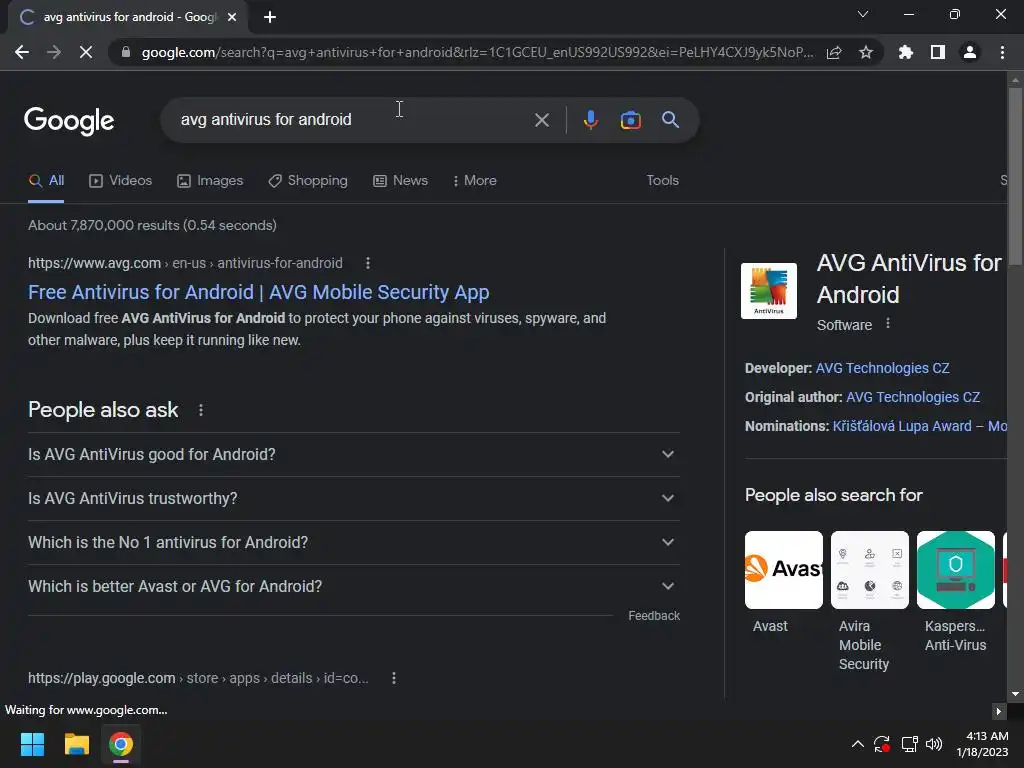Open a new browser tab
Screen dimensions: 1024x768
coord(270,17)
